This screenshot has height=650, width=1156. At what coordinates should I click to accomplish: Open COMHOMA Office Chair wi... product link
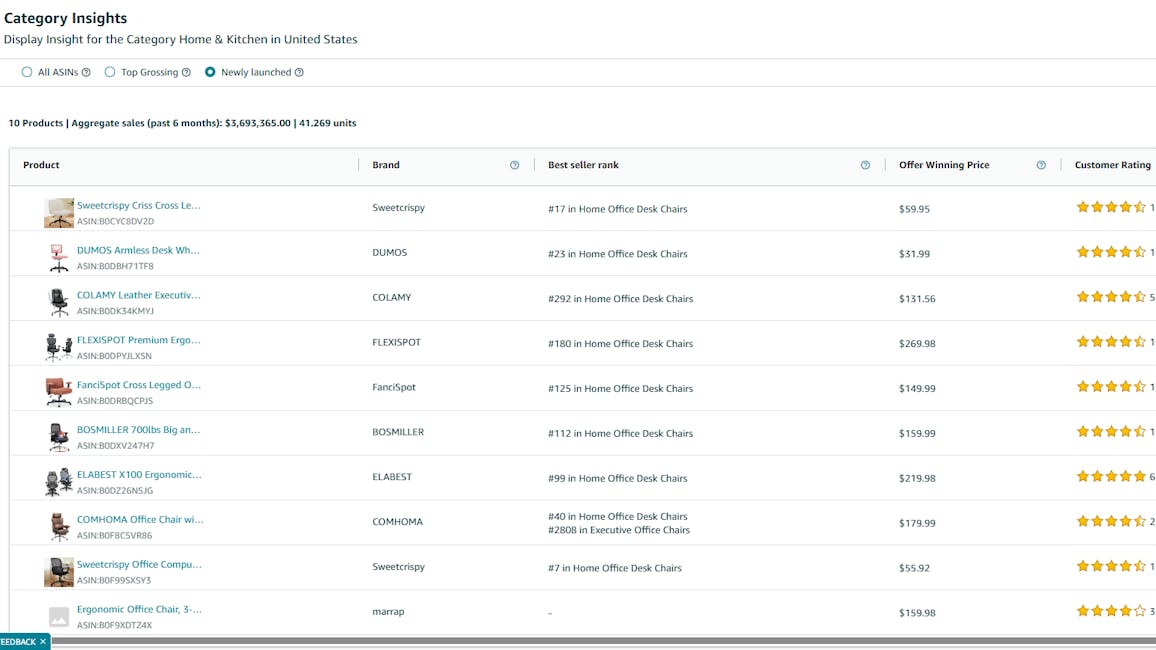[x=140, y=520]
